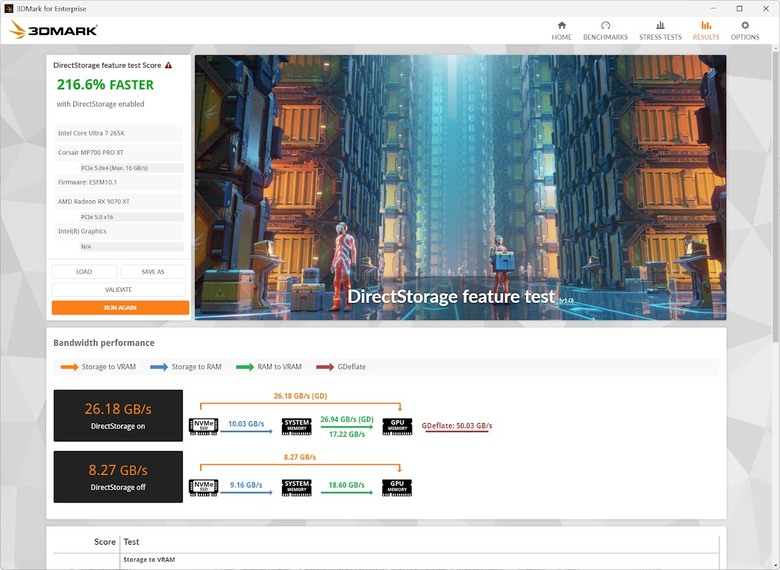This screenshot has height=570, width=780.
Task: Click the 26.18 GB/s (GD) bracket label
Action: [x=300, y=396]
